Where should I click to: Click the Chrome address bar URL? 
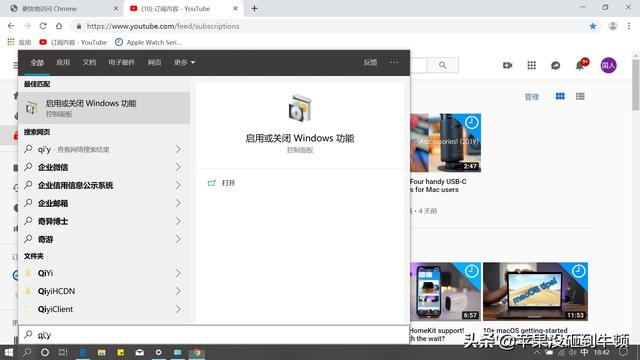[x=163, y=26]
